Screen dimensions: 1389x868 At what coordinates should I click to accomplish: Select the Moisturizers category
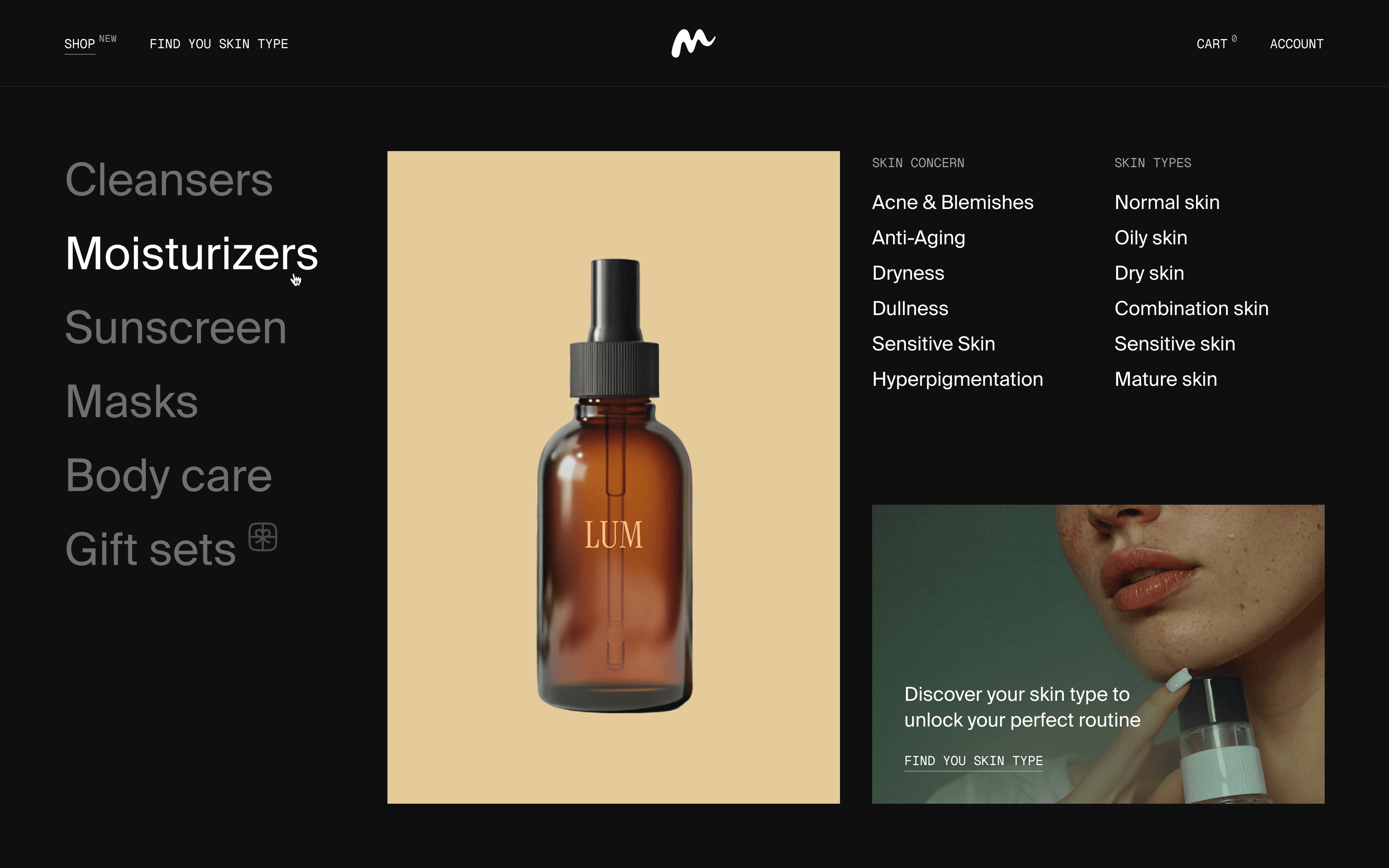tap(192, 254)
